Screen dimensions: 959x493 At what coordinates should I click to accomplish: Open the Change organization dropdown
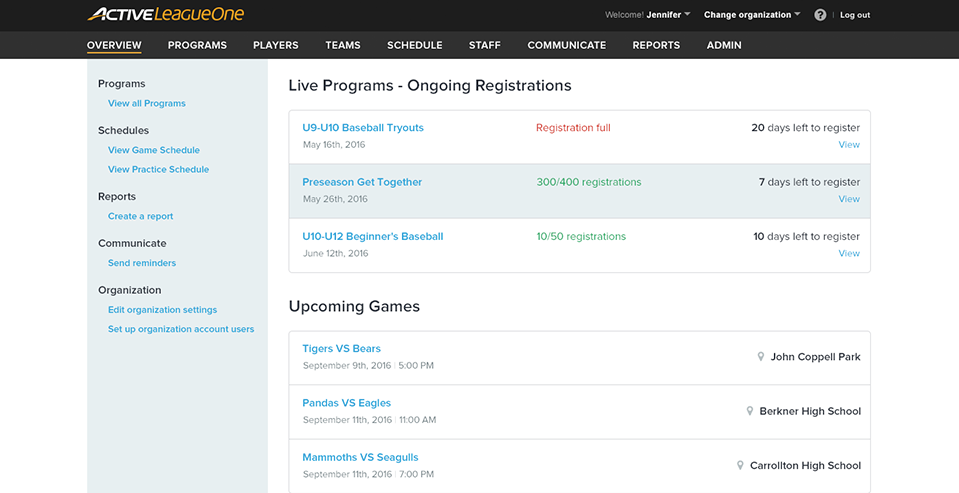tap(752, 15)
